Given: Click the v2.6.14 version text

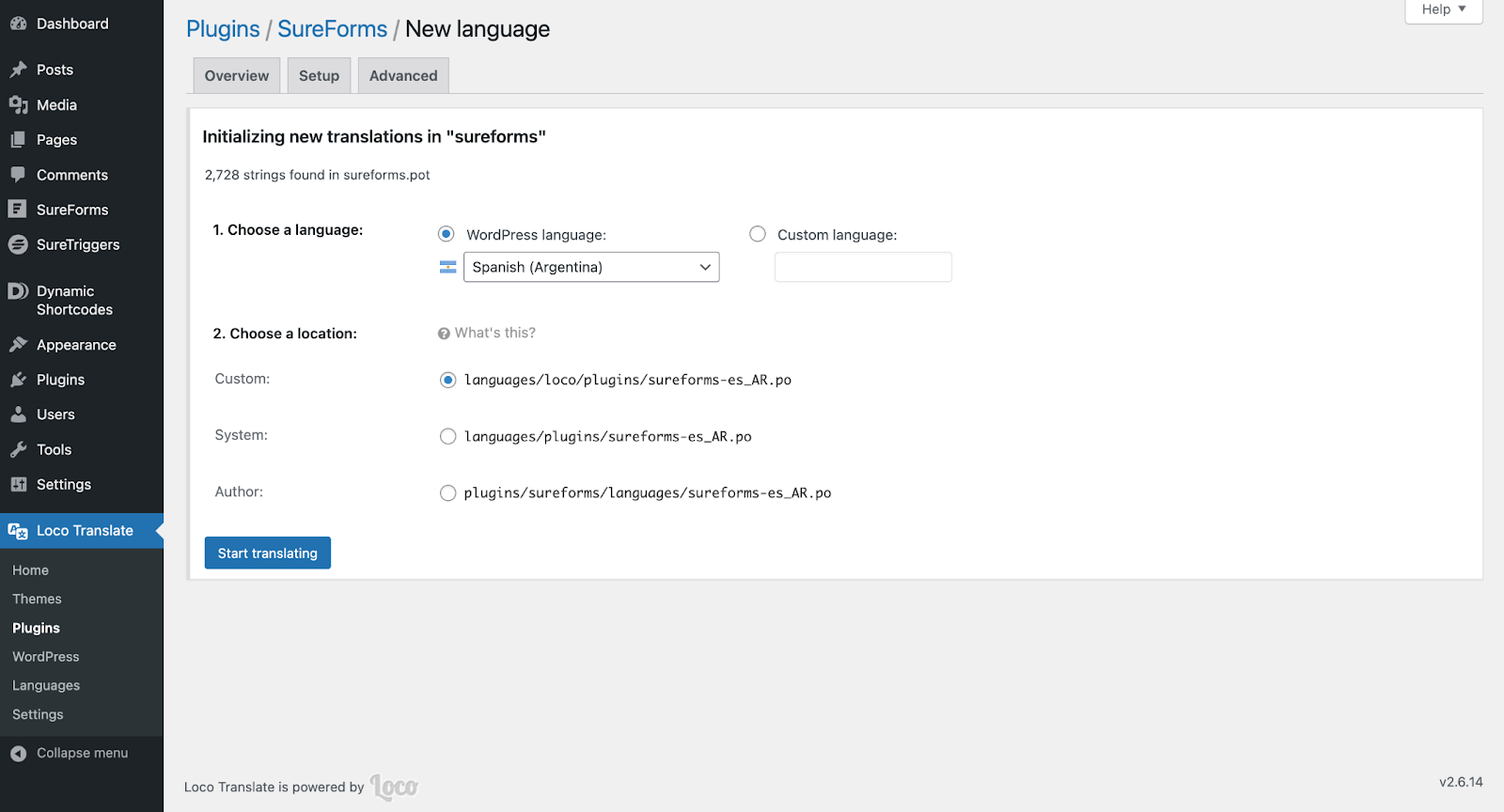Looking at the screenshot, I should click(1461, 782).
